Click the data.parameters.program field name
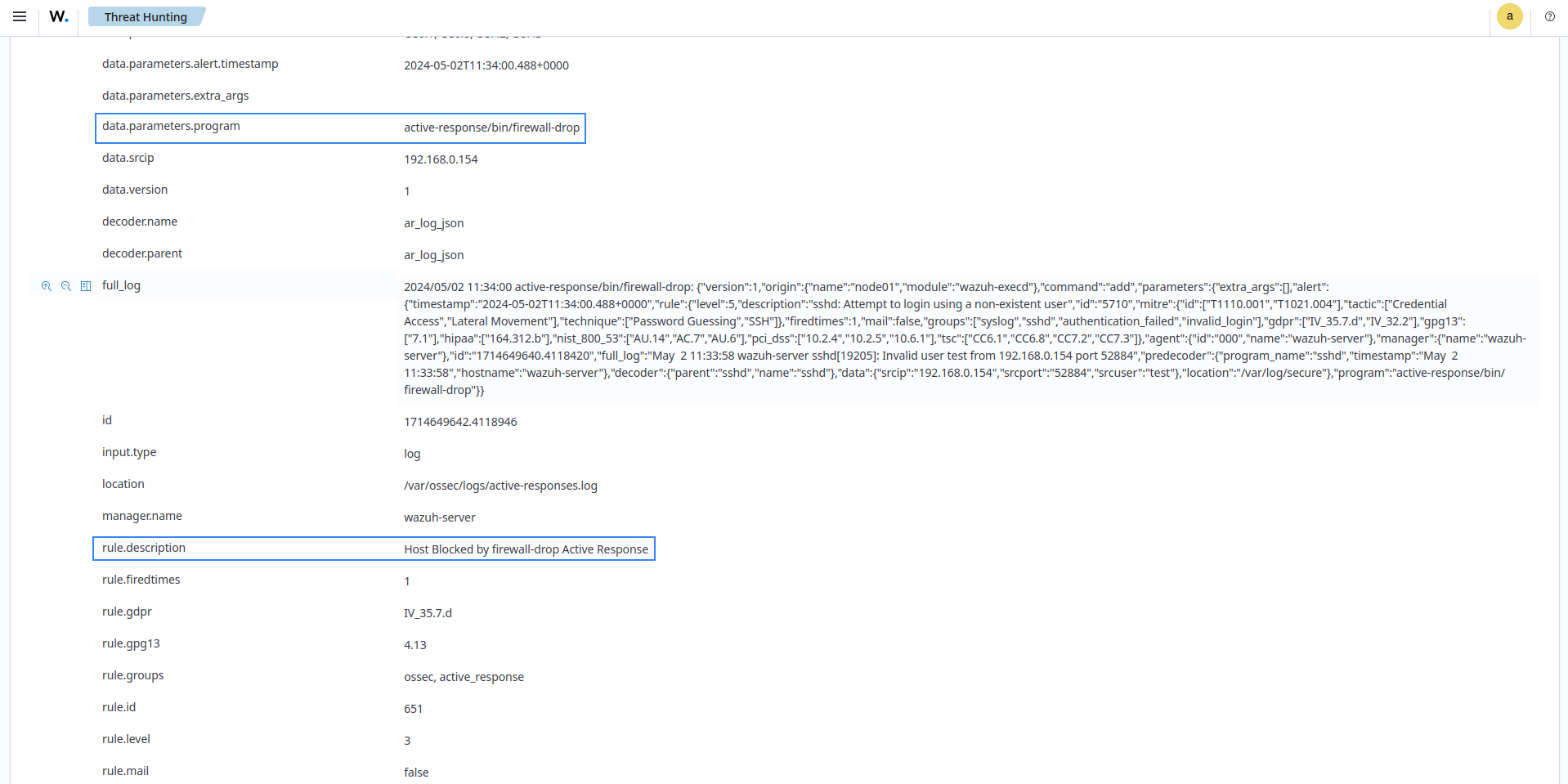 point(171,126)
